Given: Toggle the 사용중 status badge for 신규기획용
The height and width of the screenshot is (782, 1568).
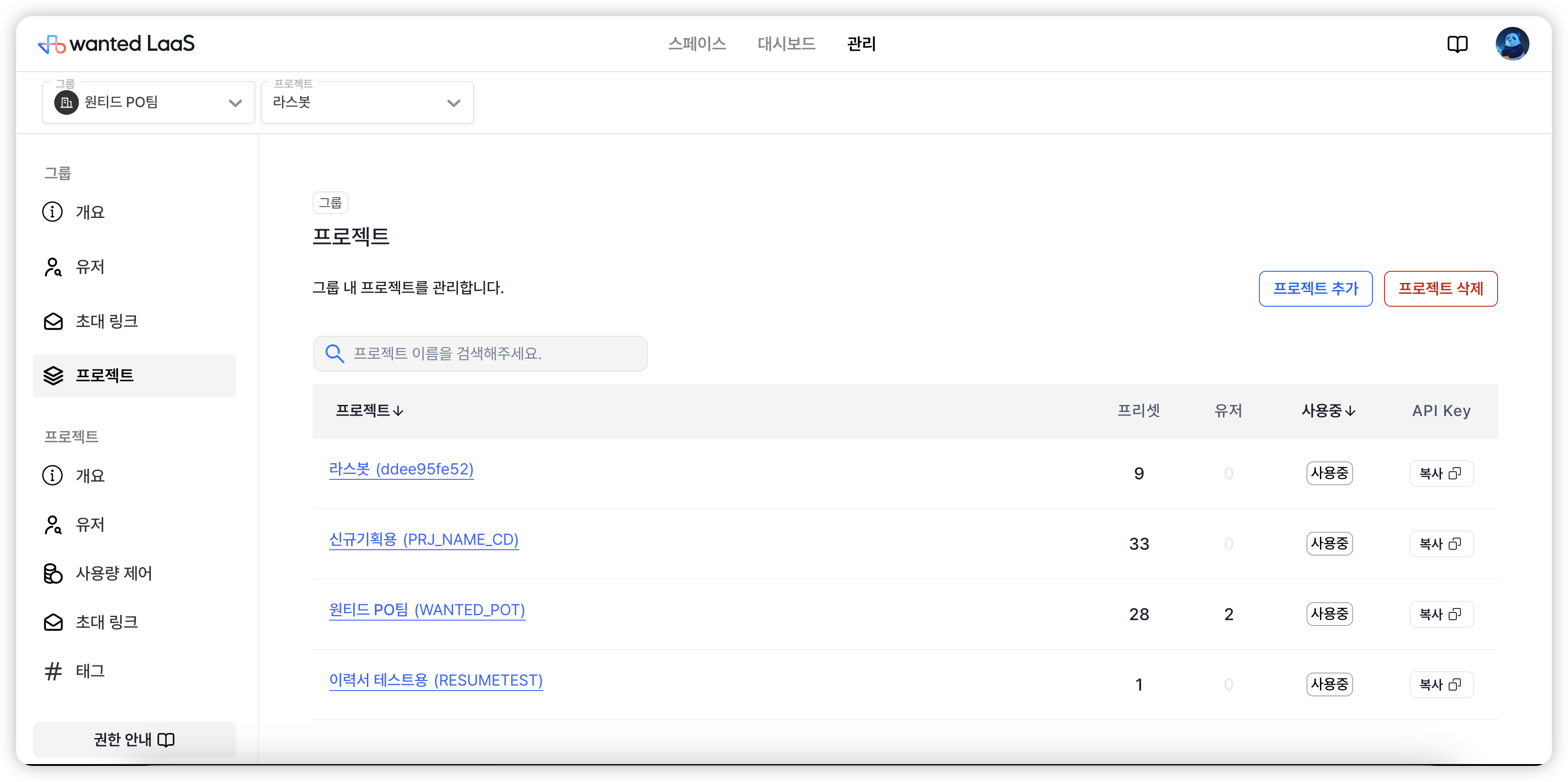Looking at the screenshot, I should point(1329,543).
